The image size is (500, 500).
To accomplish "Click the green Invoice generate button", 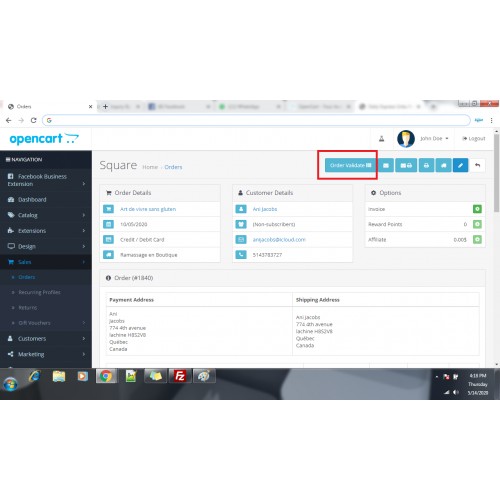I will click(x=477, y=209).
